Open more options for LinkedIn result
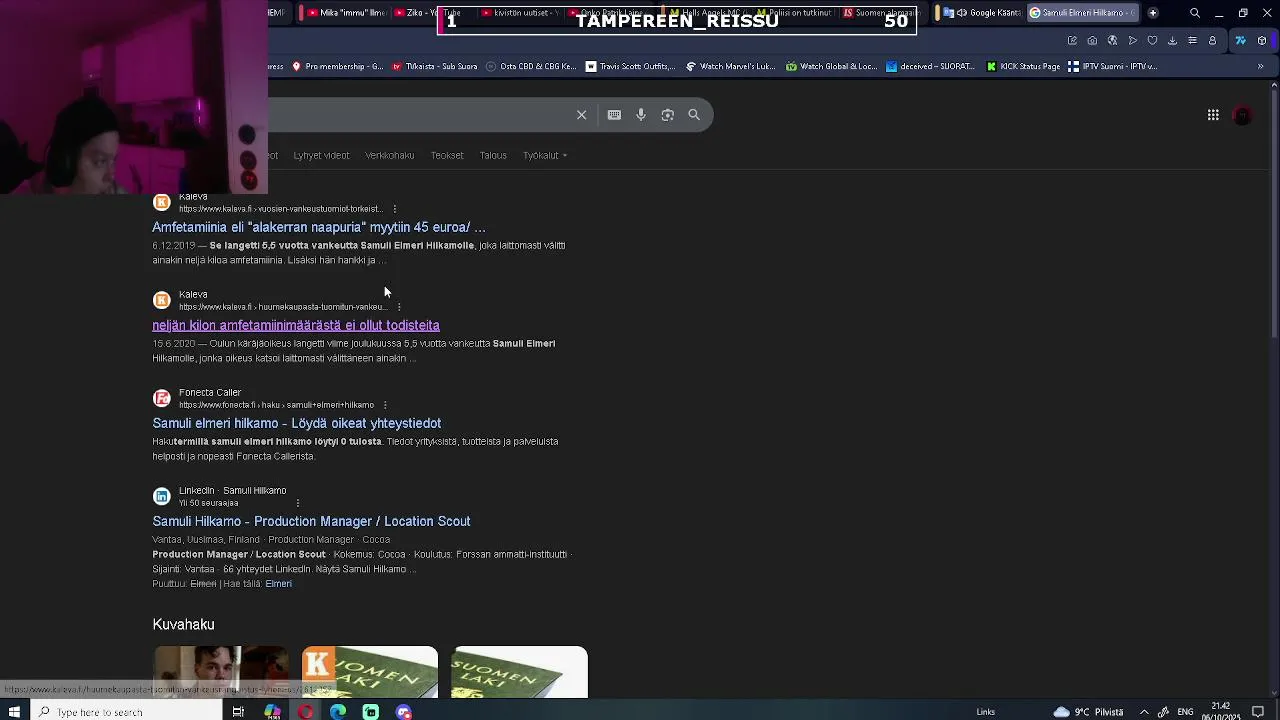 [x=298, y=503]
